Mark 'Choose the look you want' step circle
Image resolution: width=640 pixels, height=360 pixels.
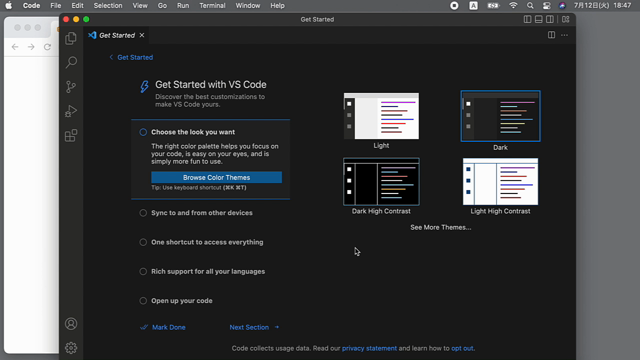tap(143, 132)
